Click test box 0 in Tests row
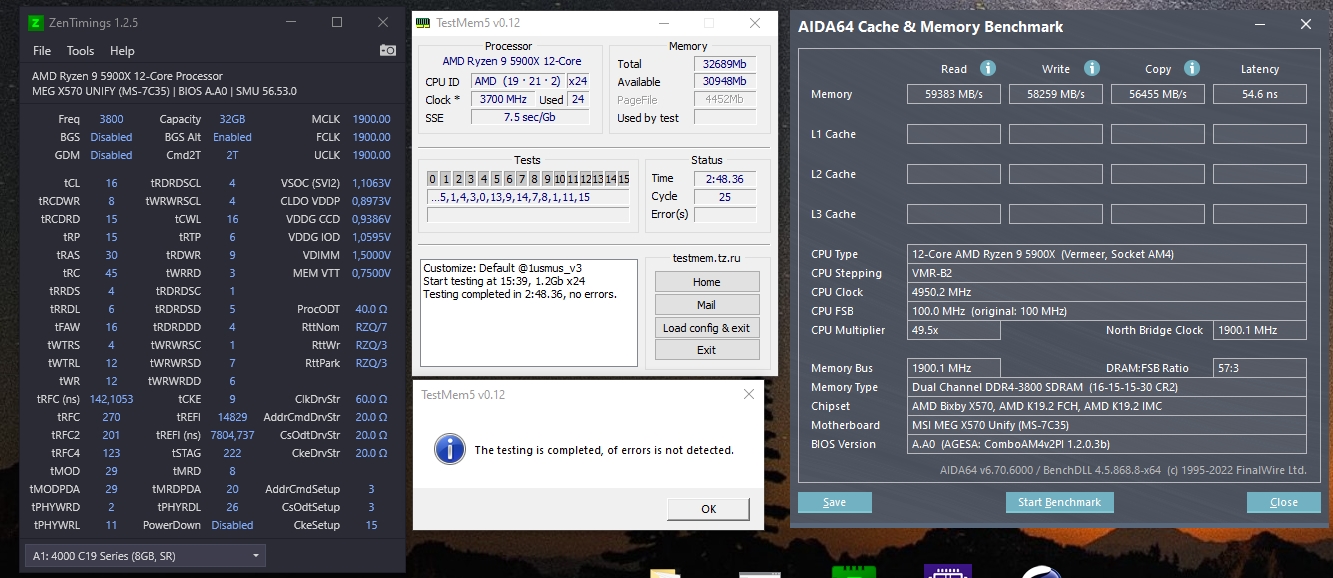Screen dimensions: 1333x578 point(432,179)
